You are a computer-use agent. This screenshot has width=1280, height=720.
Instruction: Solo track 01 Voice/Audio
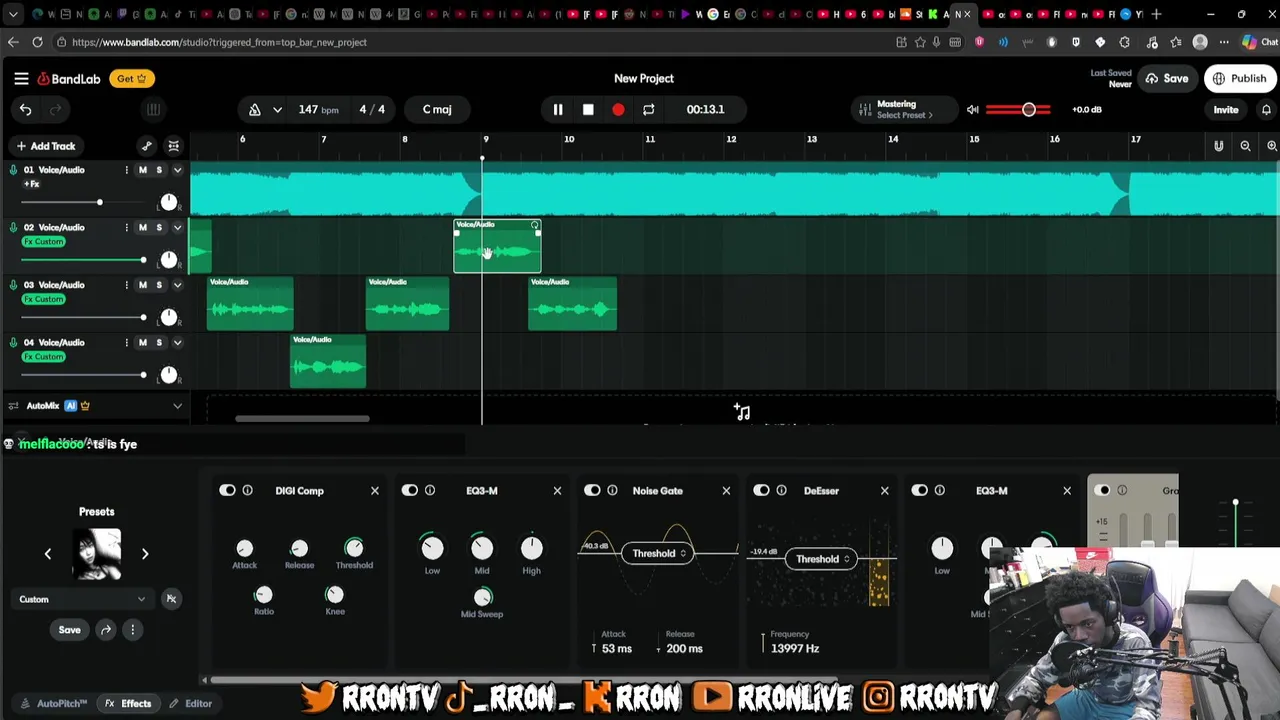(158, 170)
